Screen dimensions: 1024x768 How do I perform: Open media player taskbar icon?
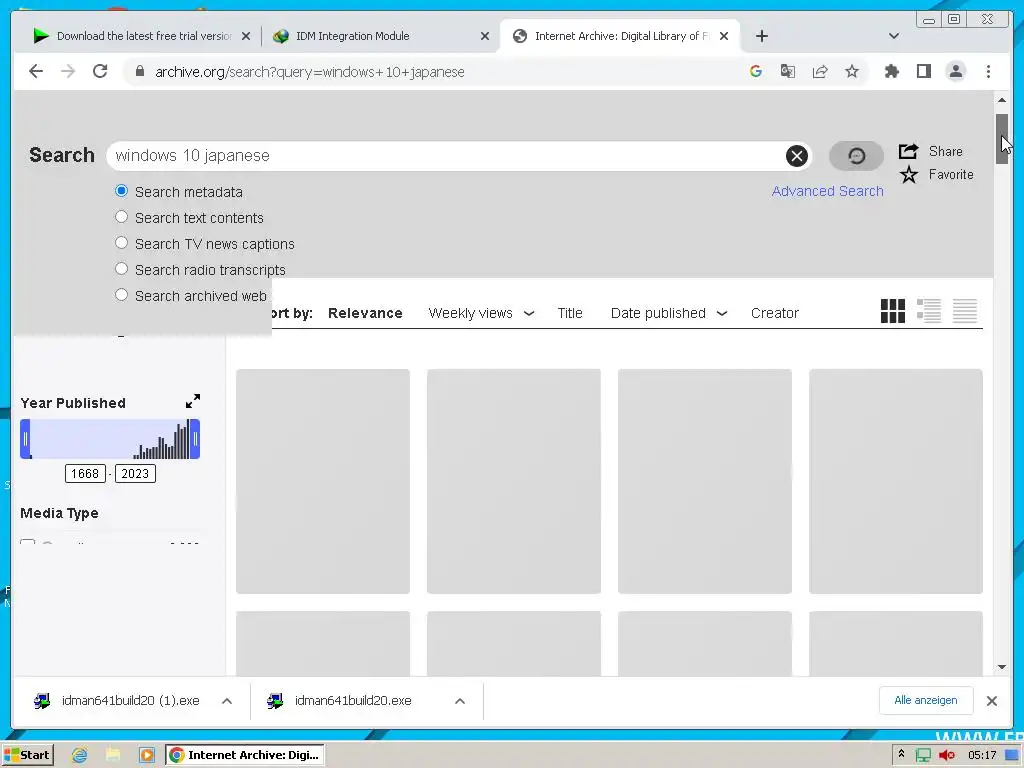pos(147,755)
